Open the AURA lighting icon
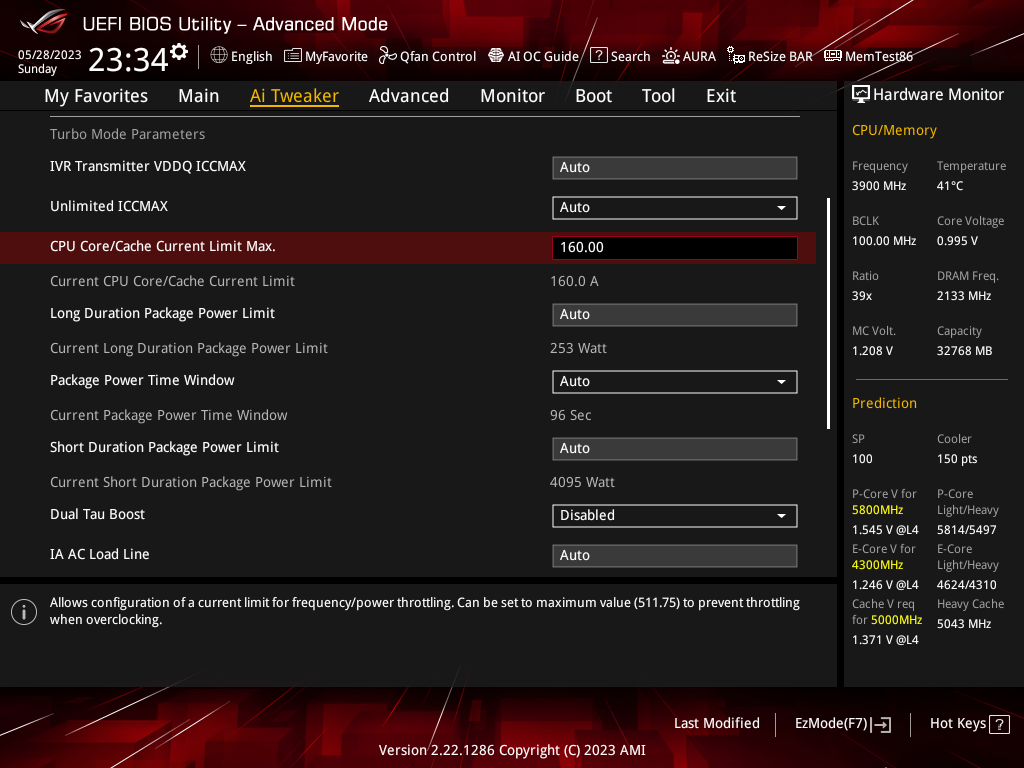1024x768 pixels. tap(671, 56)
